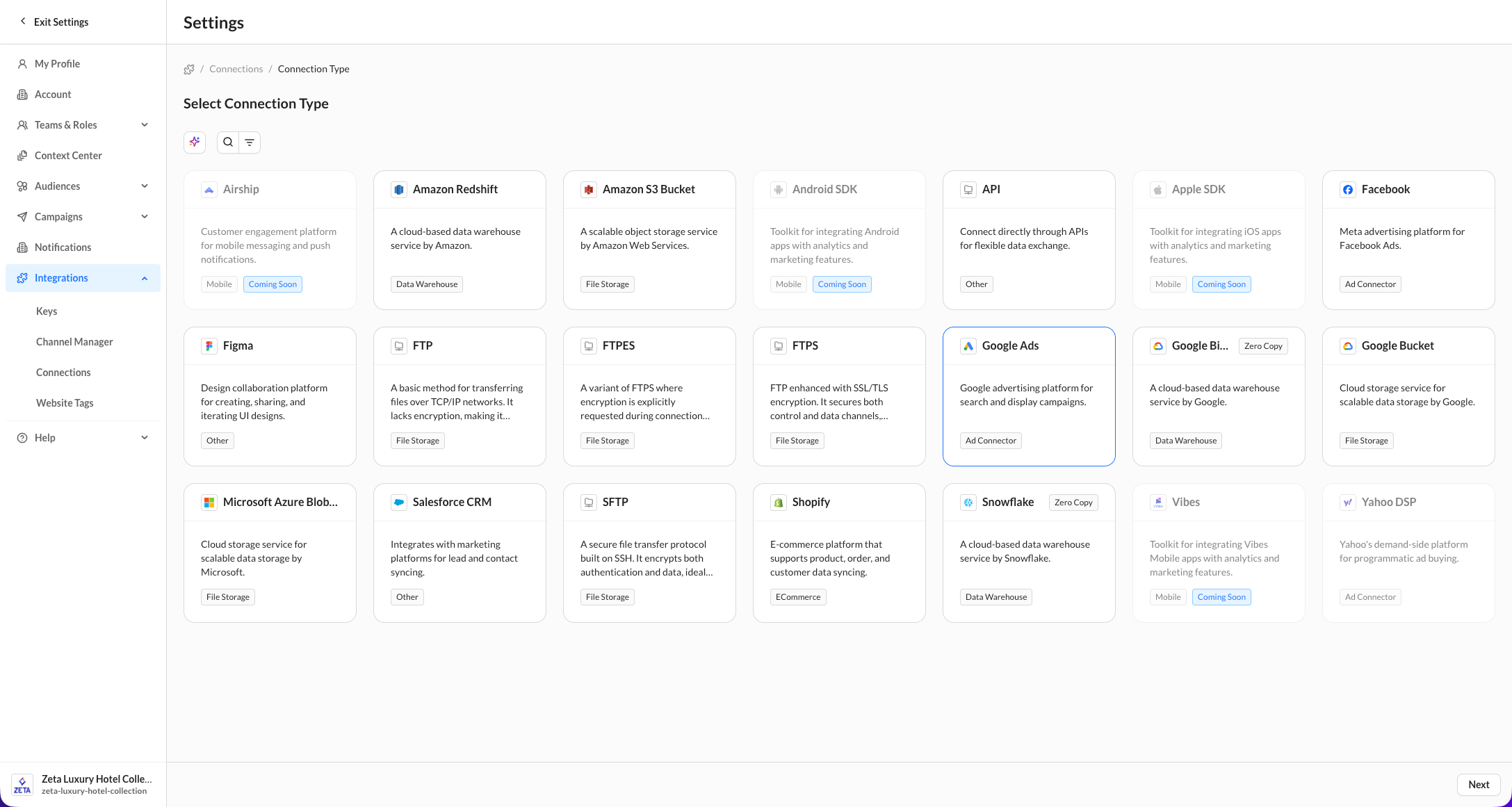The width and height of the screenshot is (1512, 807).
Task: Open Website Tags
Action: pyautogui.click(x=83, y=403)
